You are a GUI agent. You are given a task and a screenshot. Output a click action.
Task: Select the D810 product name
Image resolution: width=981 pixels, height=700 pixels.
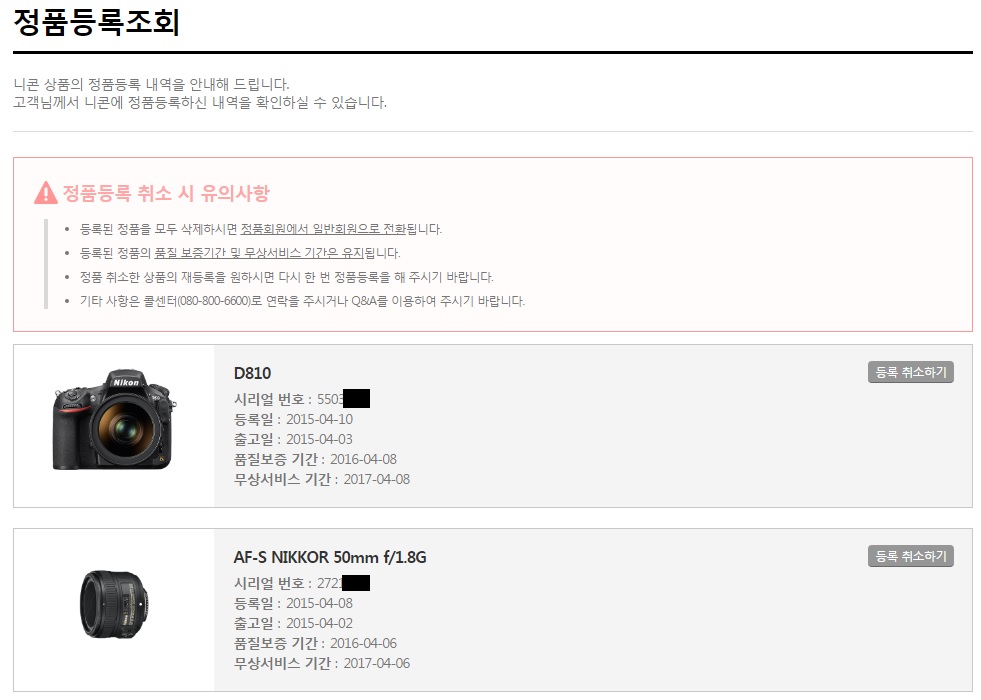click(x=252, y=373)
